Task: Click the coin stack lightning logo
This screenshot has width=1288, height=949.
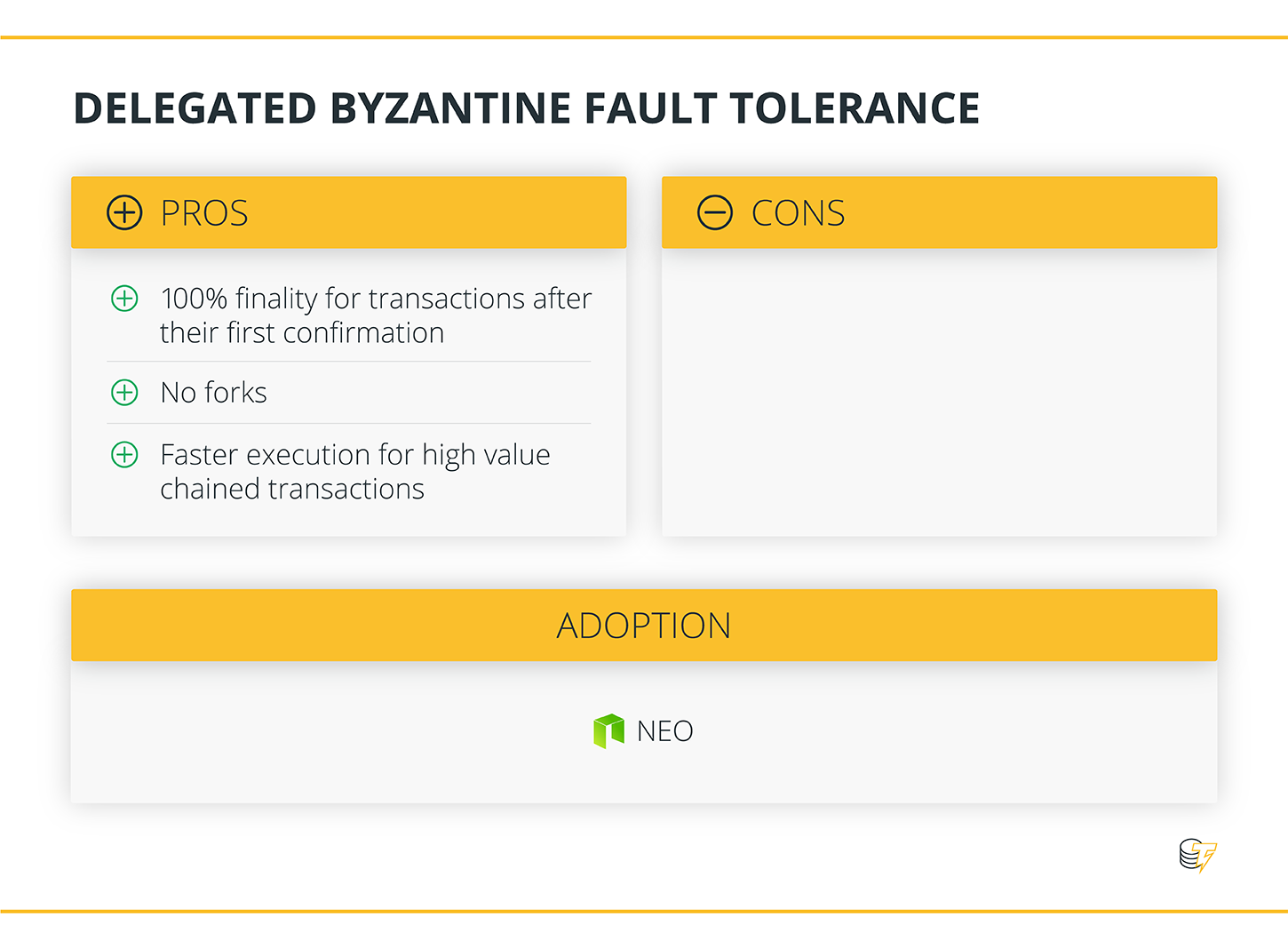Action: point(1197,856)
